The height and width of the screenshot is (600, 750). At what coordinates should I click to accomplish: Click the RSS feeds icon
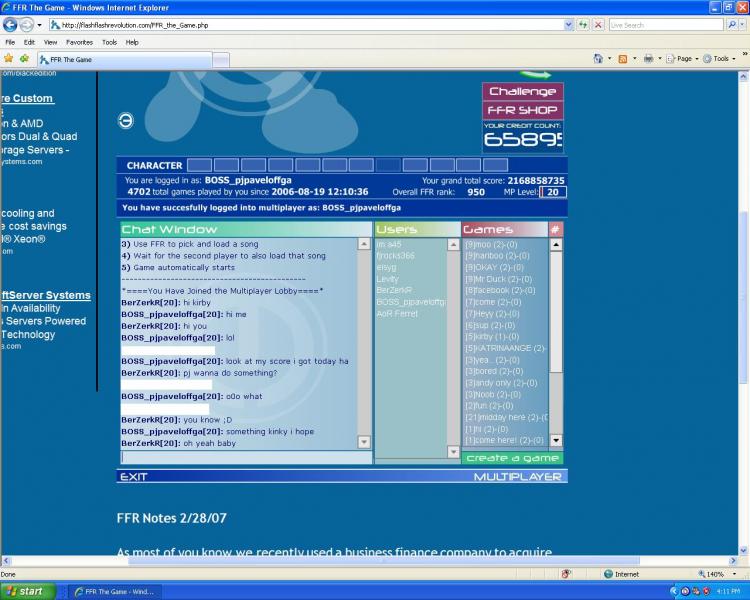(x=623, y=59)
